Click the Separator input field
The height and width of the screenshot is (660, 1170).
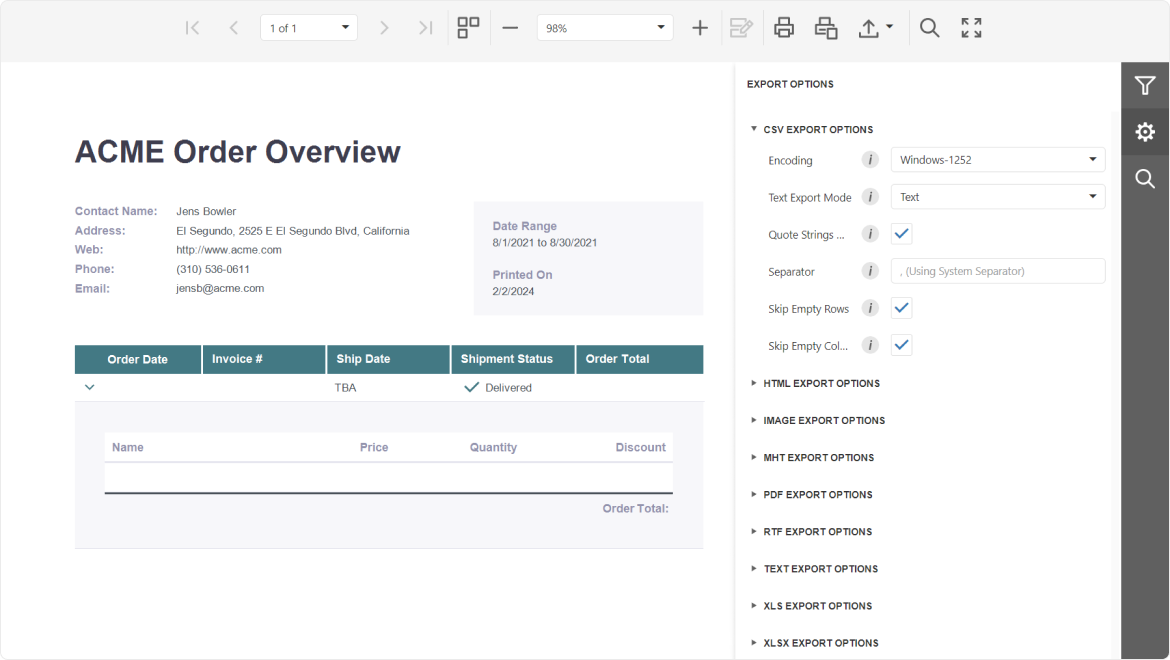click(x=997, y=270)
